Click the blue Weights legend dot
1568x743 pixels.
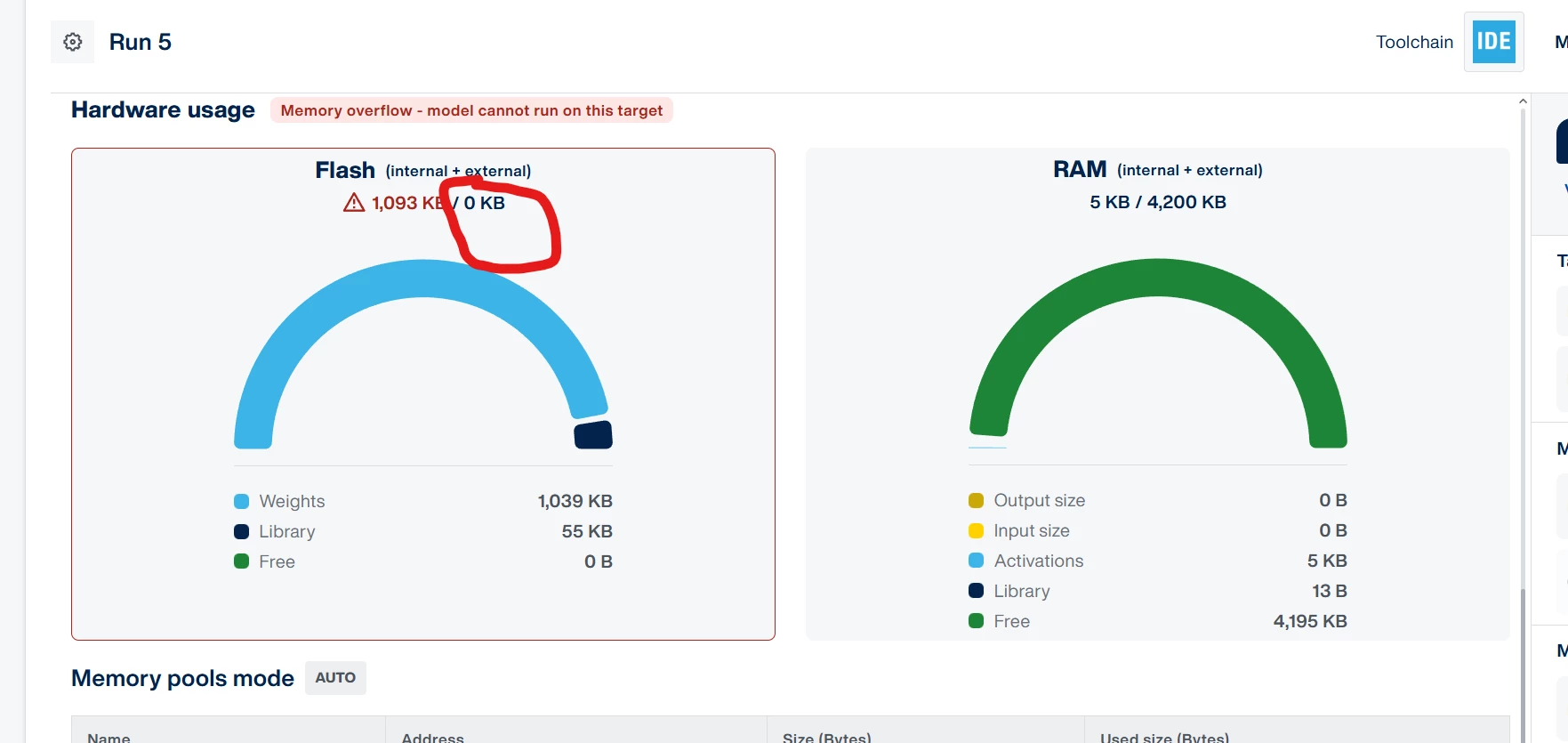pos(241,501)
